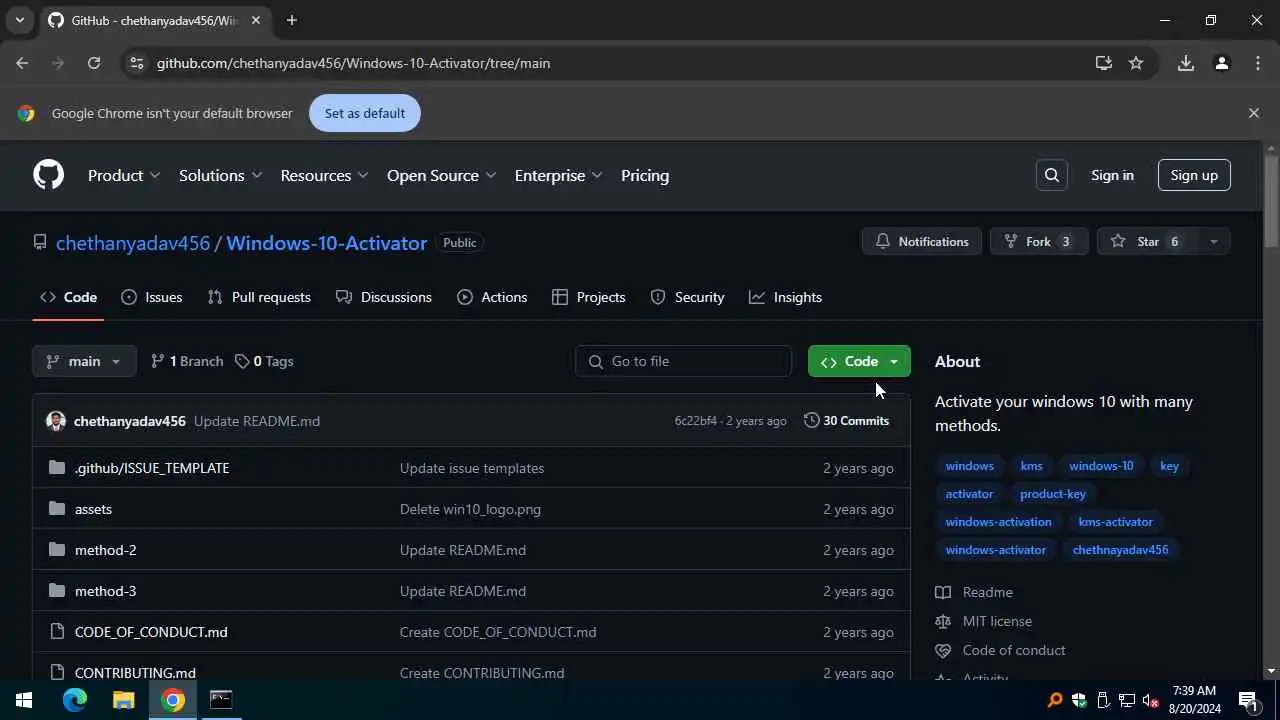Screen dimensions: 1280x720
Task: Go to the GitHub logo homepage
Action: point(48,175)
